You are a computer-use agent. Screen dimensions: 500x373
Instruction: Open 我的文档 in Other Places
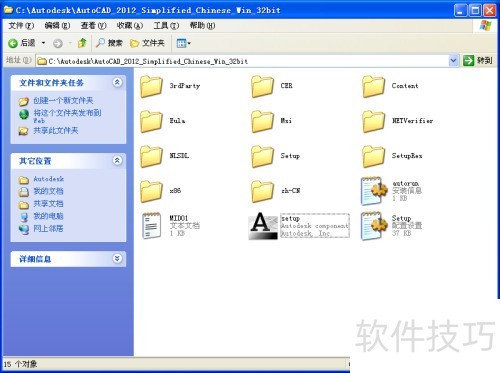coord(48,191)
